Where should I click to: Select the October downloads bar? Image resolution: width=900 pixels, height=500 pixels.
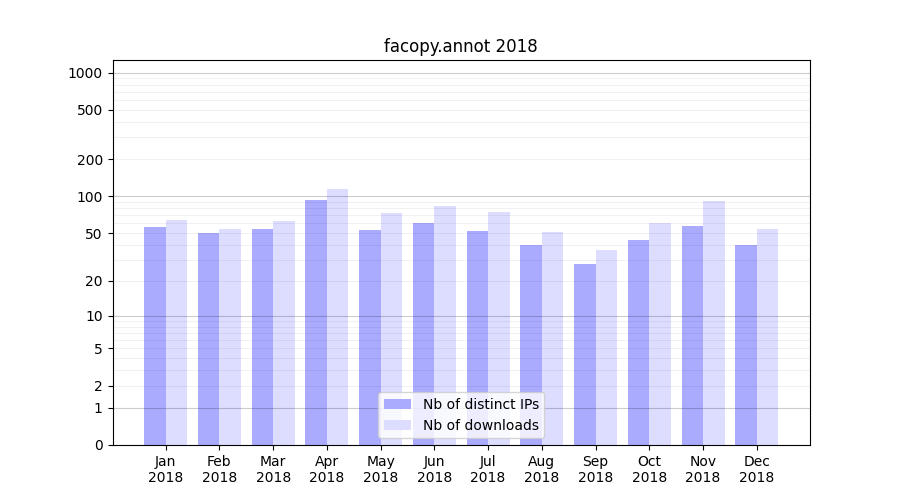660,333
